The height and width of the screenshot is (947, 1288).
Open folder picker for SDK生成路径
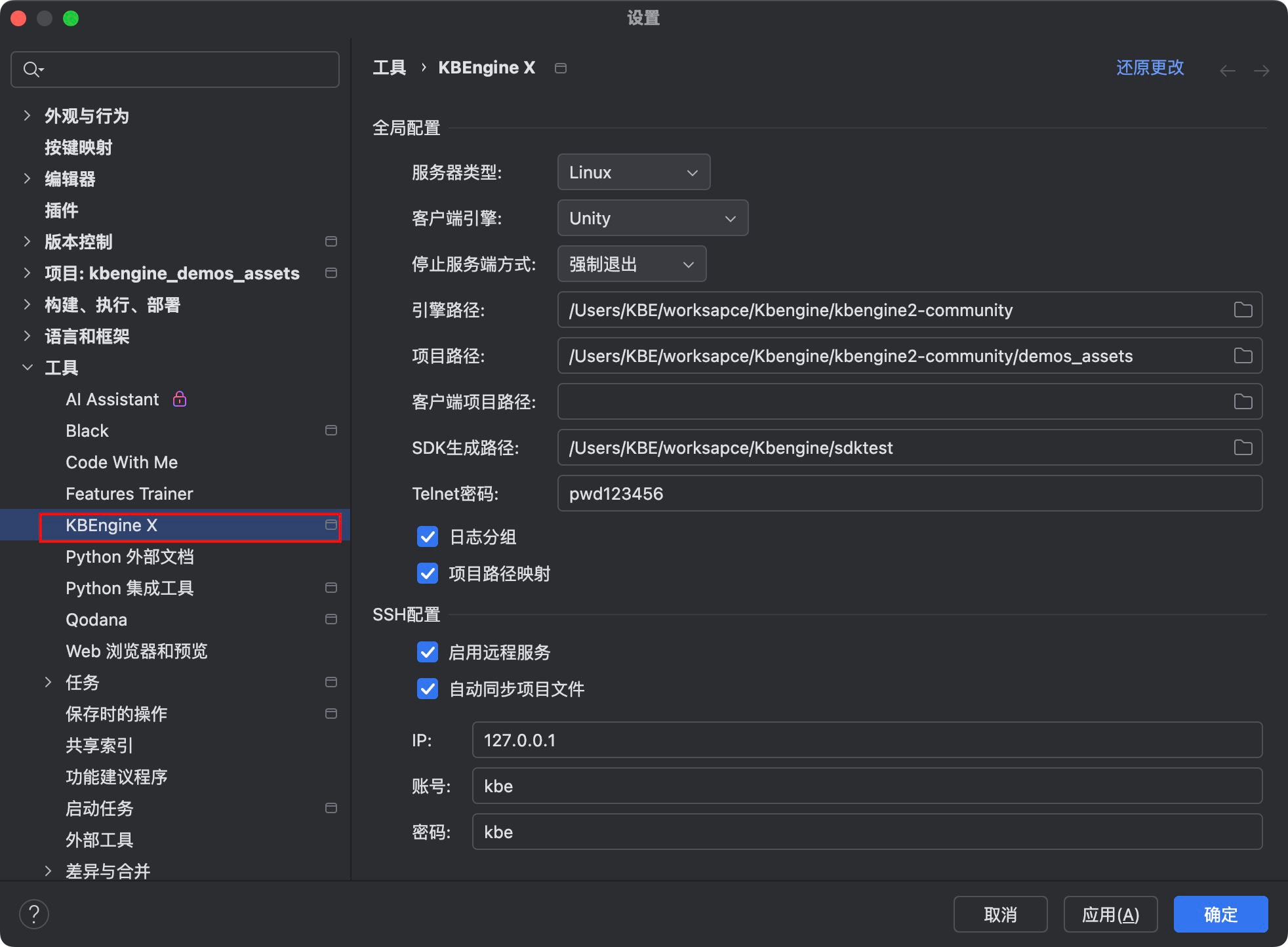[1243, 447]
